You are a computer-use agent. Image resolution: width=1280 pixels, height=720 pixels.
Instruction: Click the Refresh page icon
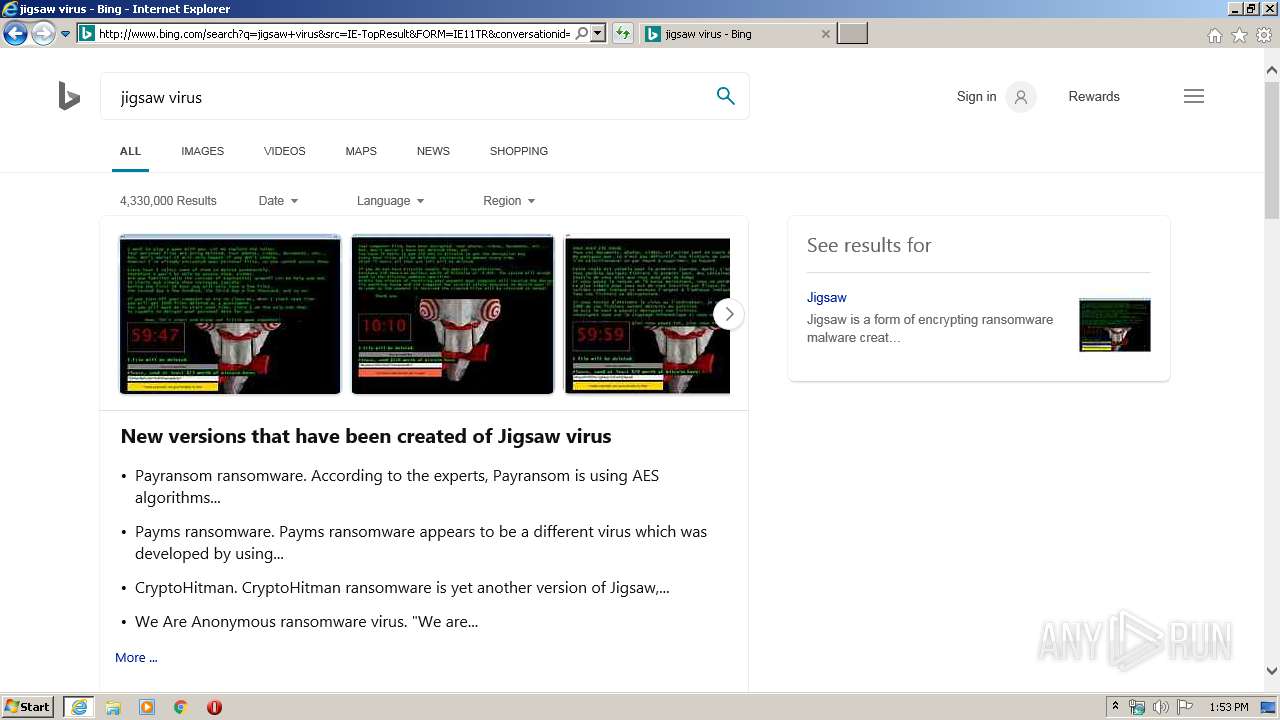(623, 33)
